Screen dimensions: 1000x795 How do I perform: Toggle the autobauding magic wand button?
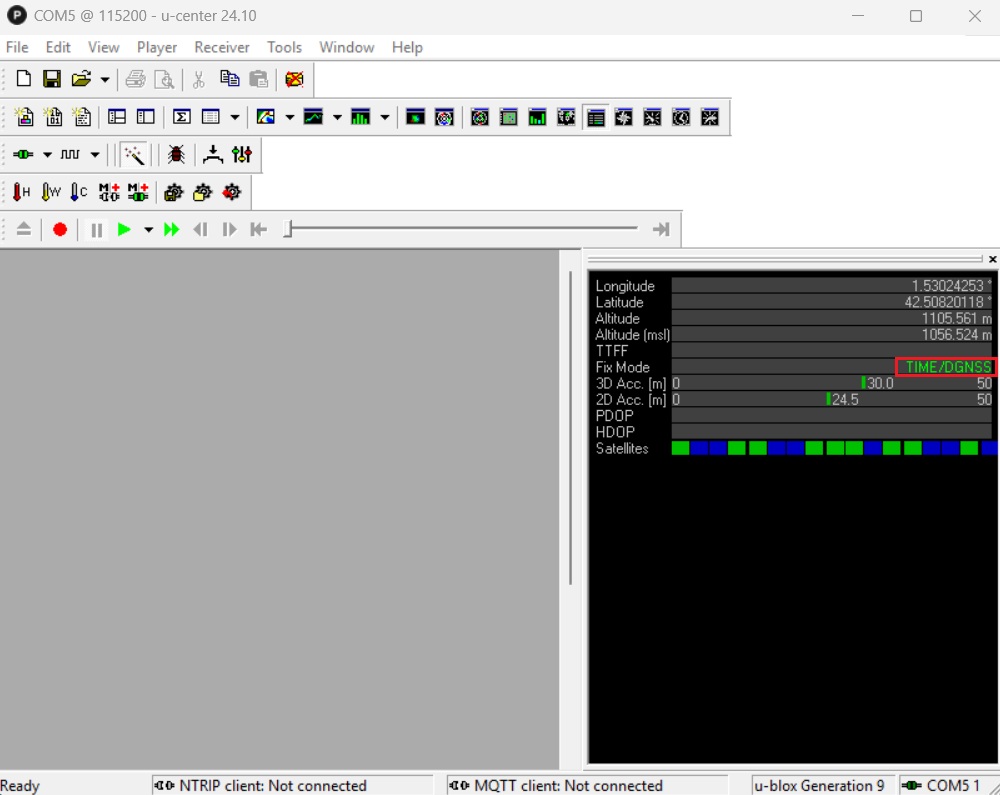coord(134,155)
